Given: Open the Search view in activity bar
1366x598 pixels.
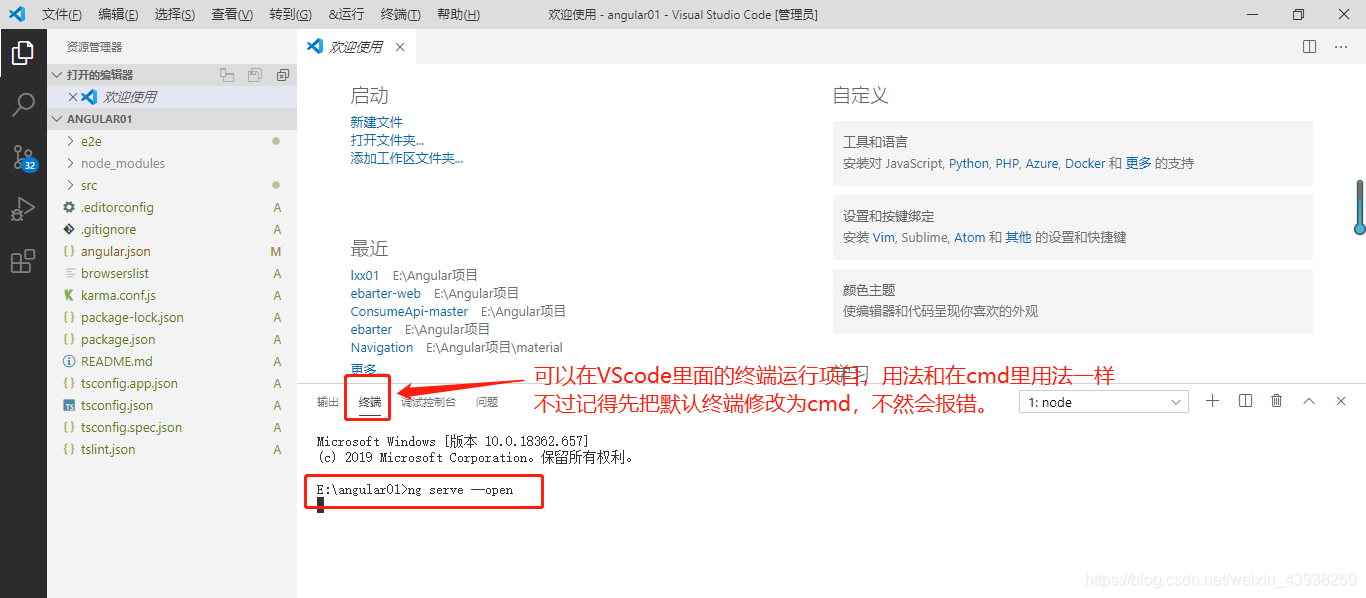Looking at the screenshot, I should tap(23, 105).
